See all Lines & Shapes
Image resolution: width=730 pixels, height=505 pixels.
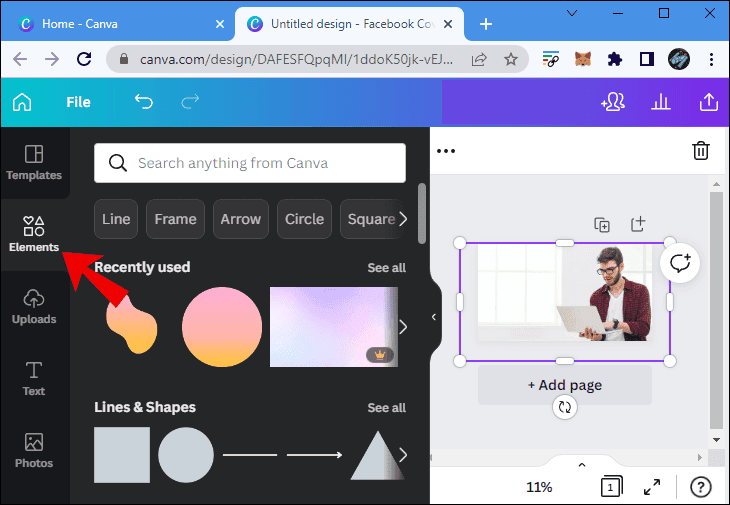coord(386,408)
